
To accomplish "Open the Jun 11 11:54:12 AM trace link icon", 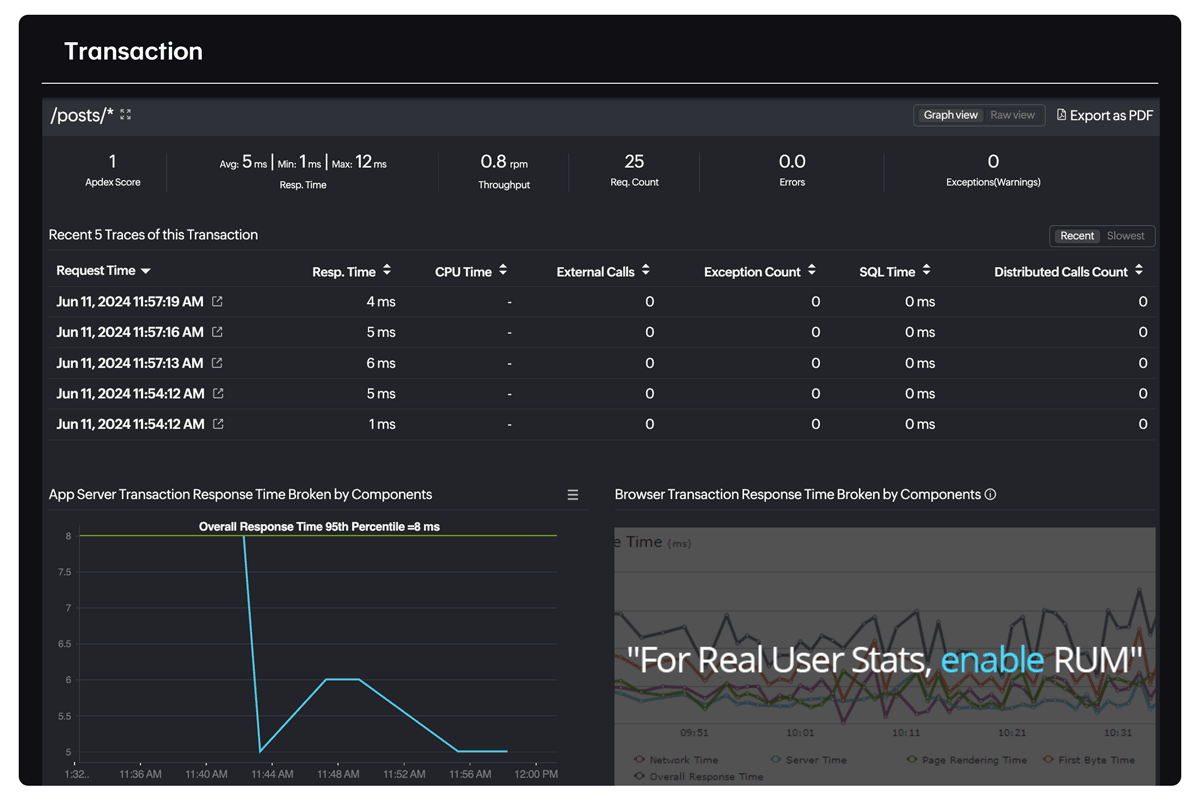I will 218,393.
